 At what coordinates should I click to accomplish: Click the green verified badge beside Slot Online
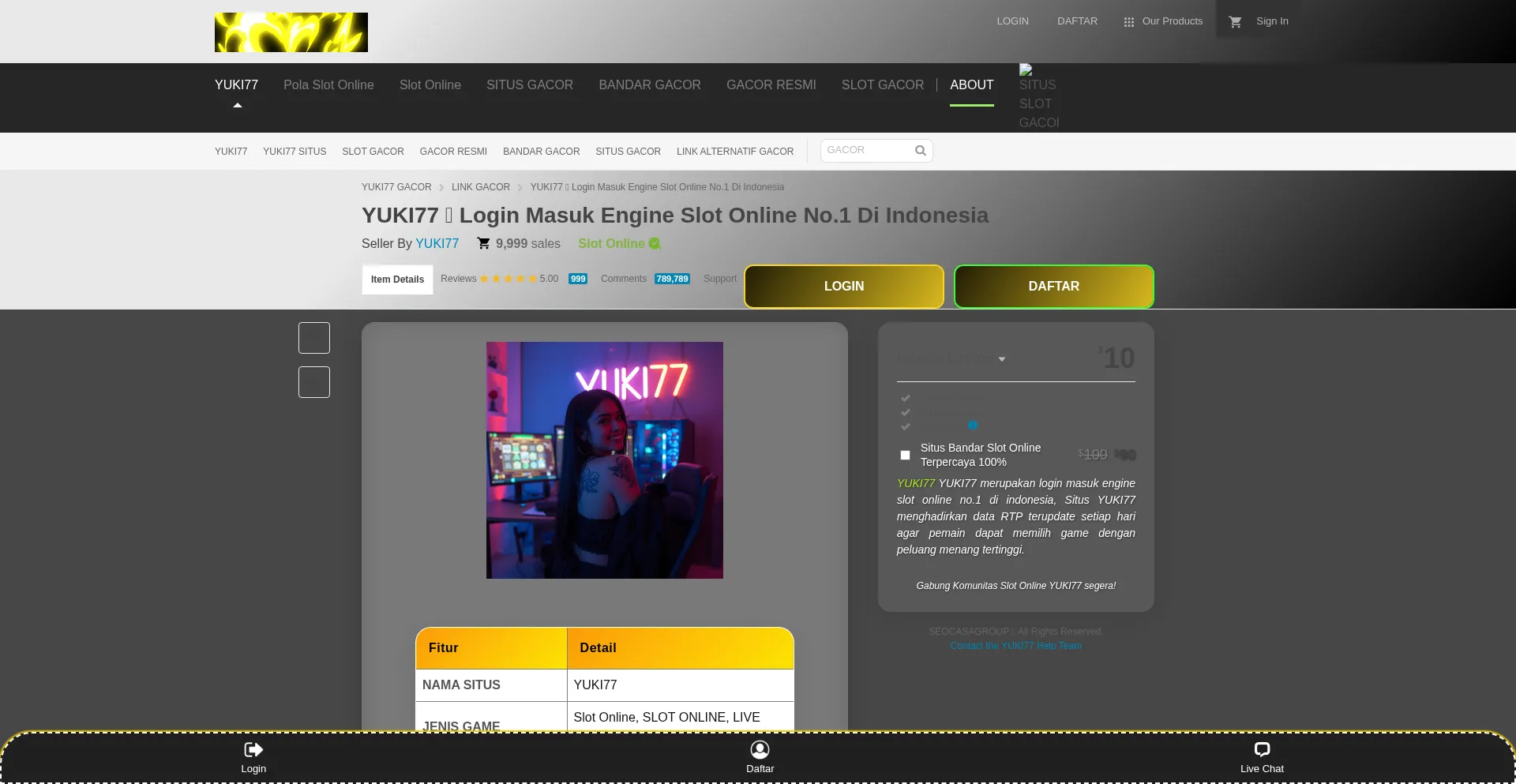[x=655, y=244]
